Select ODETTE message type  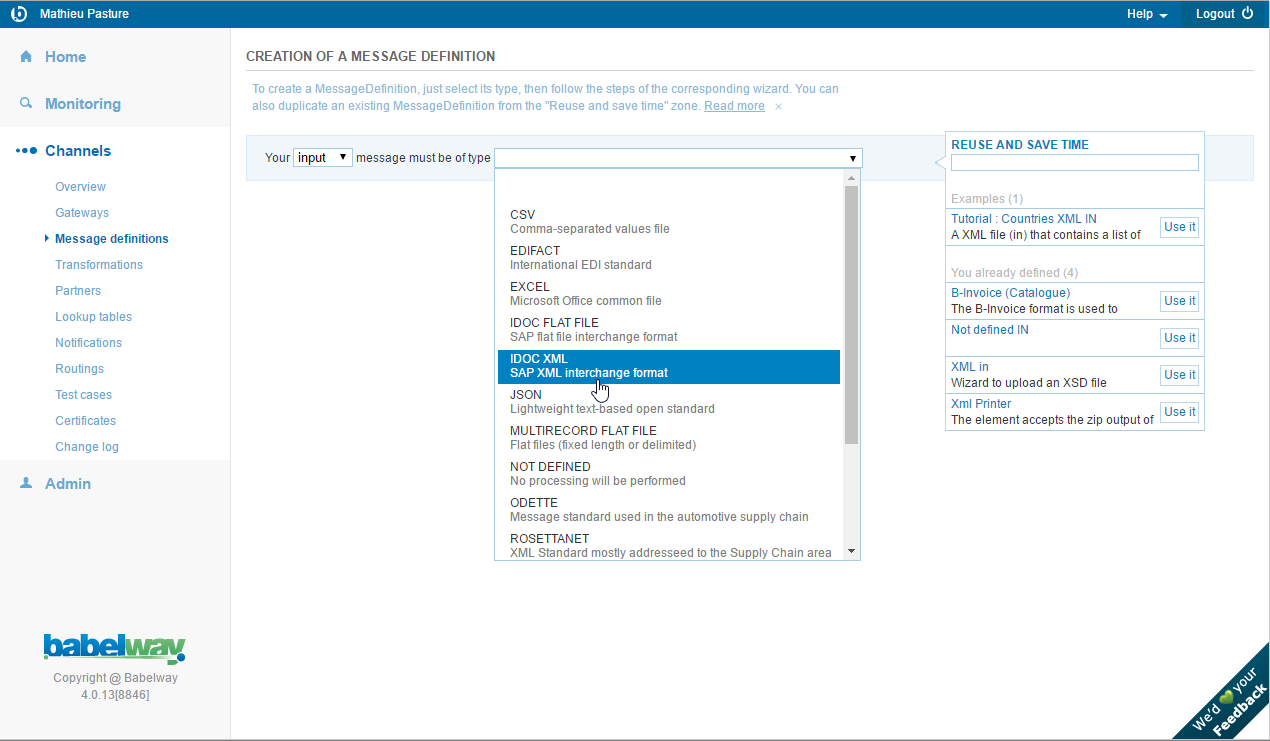click(x=669, y=510)
